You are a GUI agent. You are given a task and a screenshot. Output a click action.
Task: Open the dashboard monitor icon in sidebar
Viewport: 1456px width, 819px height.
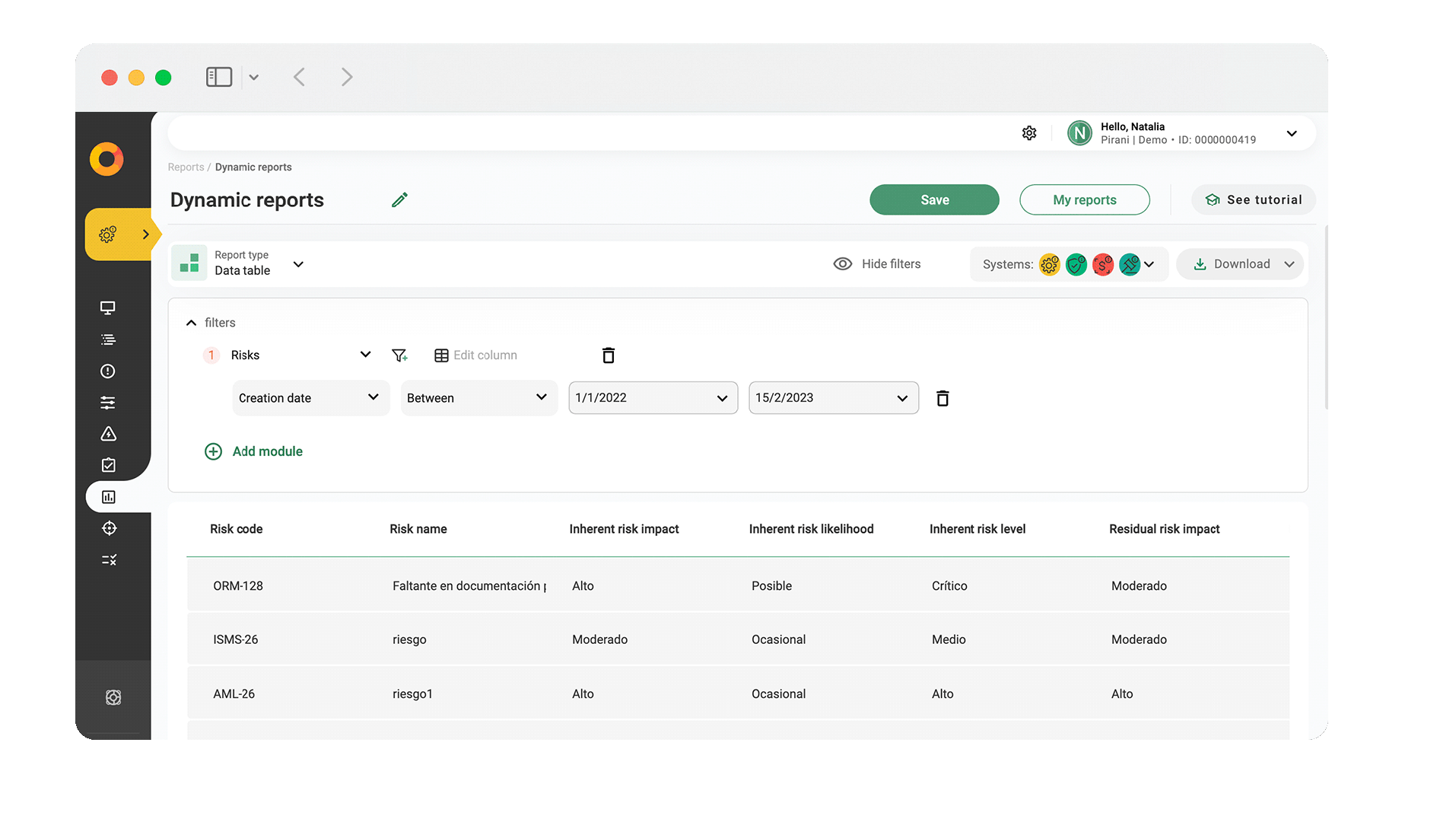(108, 308)
